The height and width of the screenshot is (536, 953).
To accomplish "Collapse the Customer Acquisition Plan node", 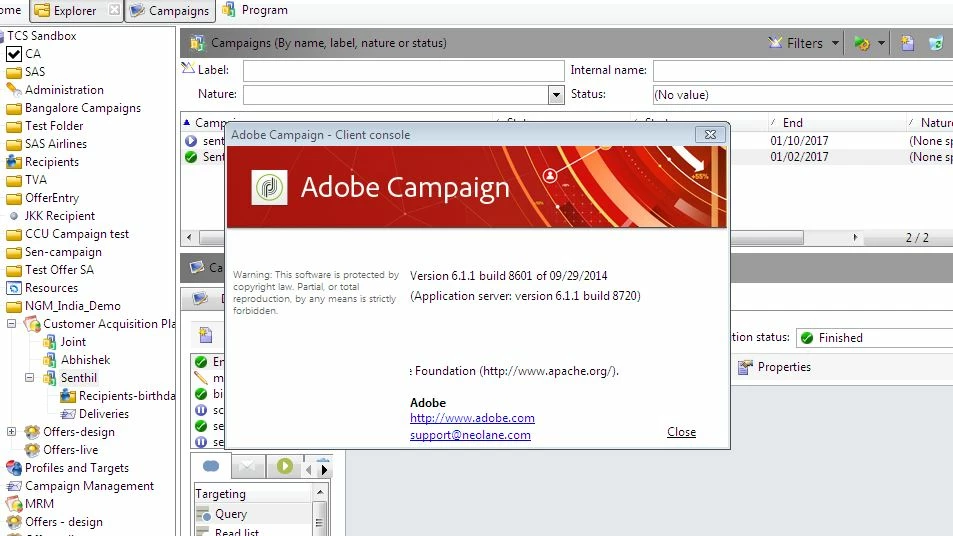I will point(11,324).
